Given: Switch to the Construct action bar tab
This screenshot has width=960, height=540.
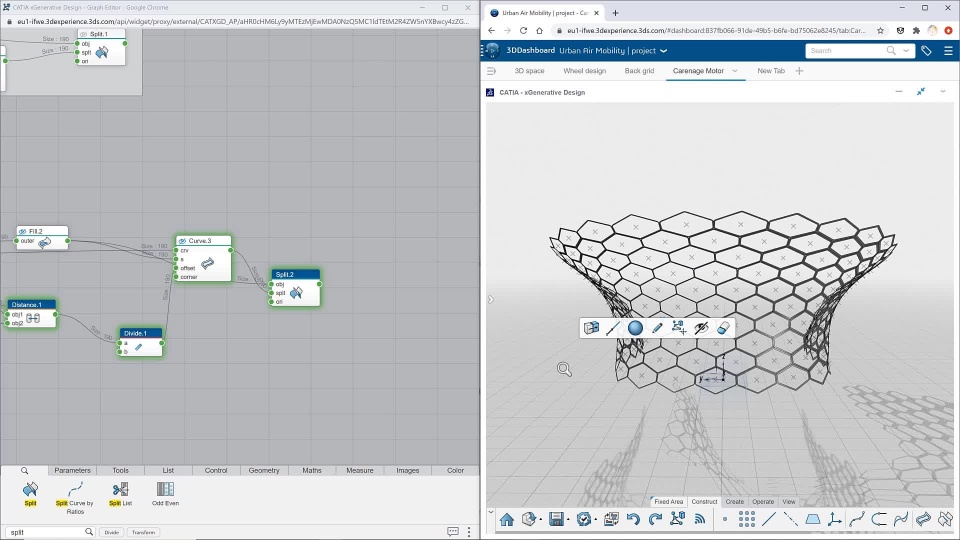Looking at the screenshot, I should coord(704,501).
